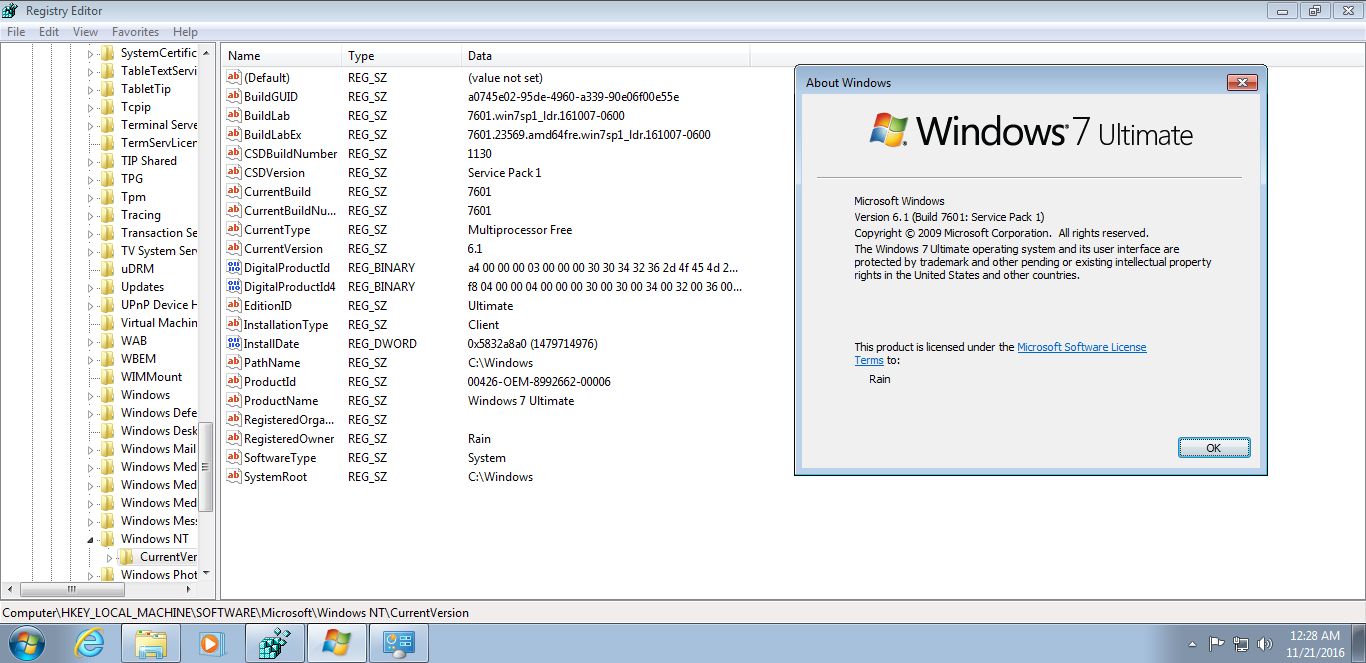Click the About Windows taskbar button
Image resolution: width=1366 pixels, height=663 pixels.
336,643
